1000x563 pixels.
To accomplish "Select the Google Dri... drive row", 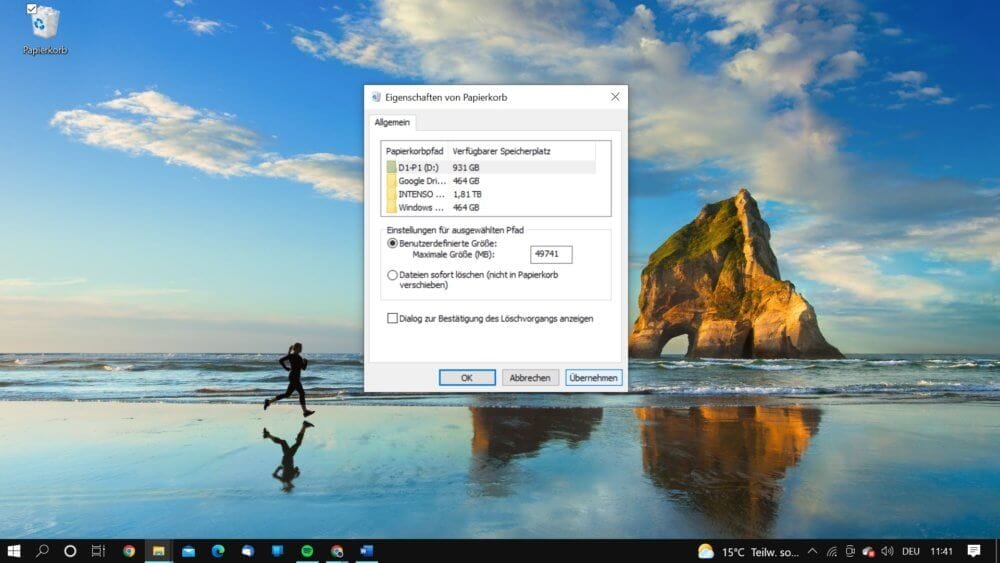I will pos(490,180).
